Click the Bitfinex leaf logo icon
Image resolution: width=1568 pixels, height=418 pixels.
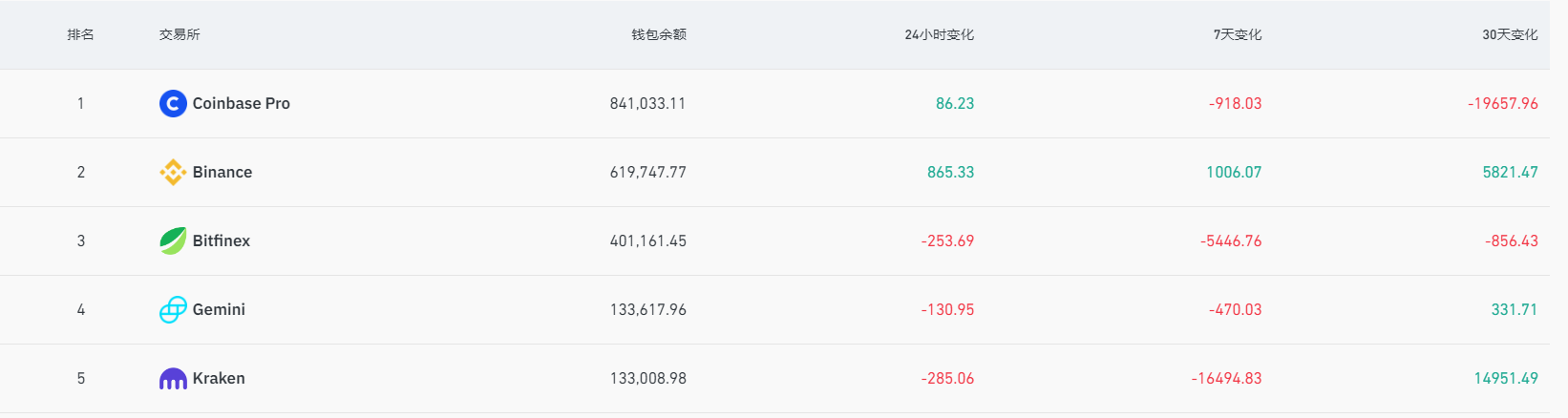click(x=173, y=240)
